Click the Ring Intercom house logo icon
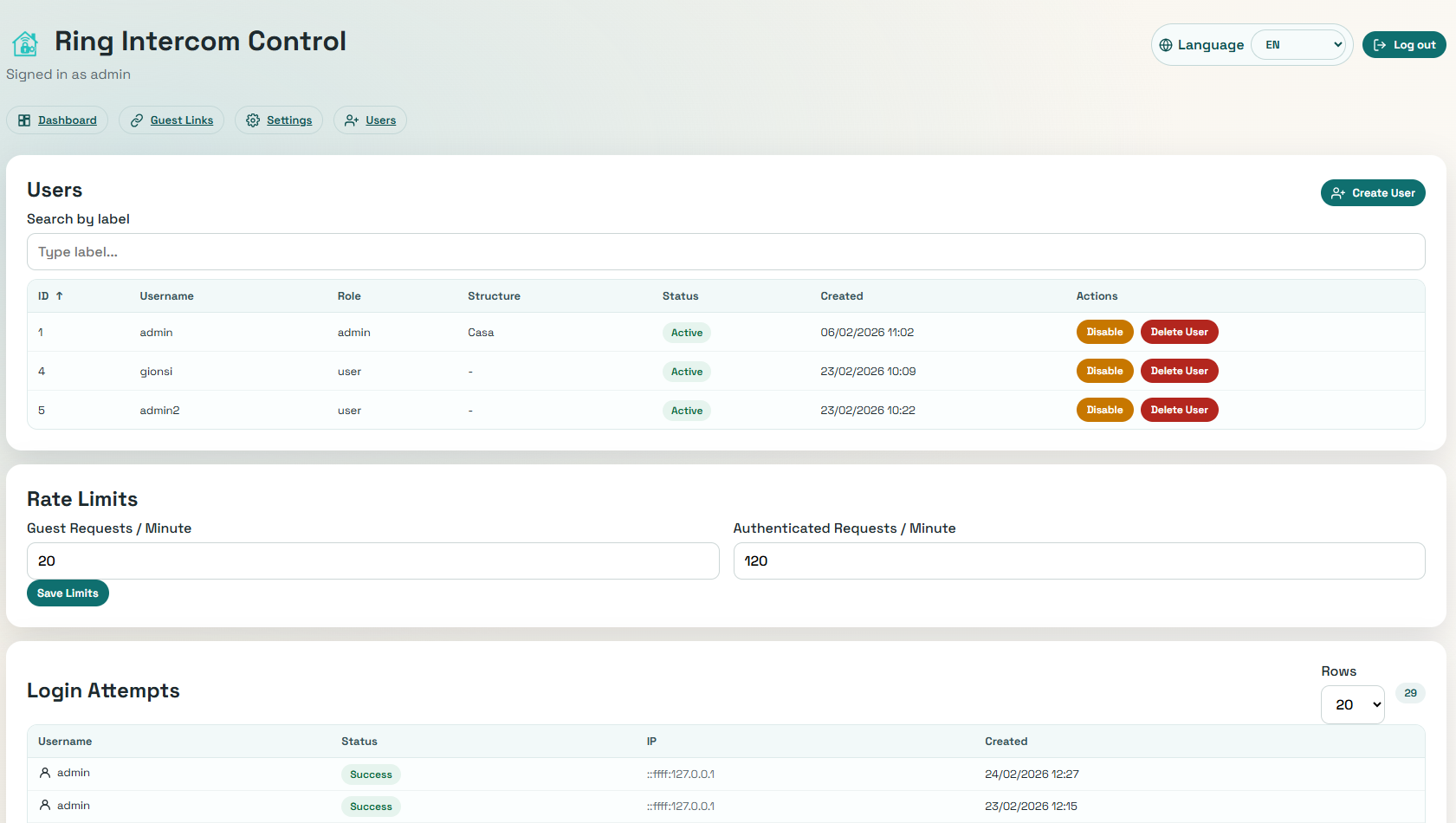This screenshot has height=823, width=1456. [x=24, y=42]
